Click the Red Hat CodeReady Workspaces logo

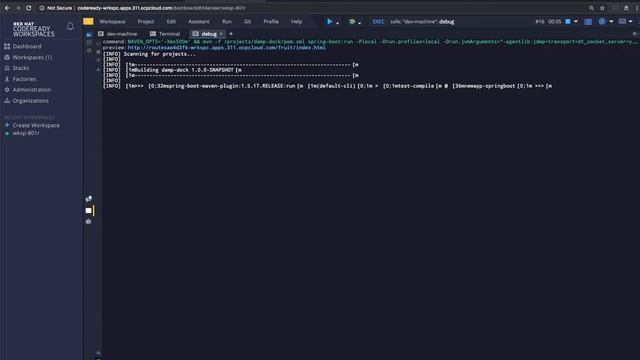33,30
